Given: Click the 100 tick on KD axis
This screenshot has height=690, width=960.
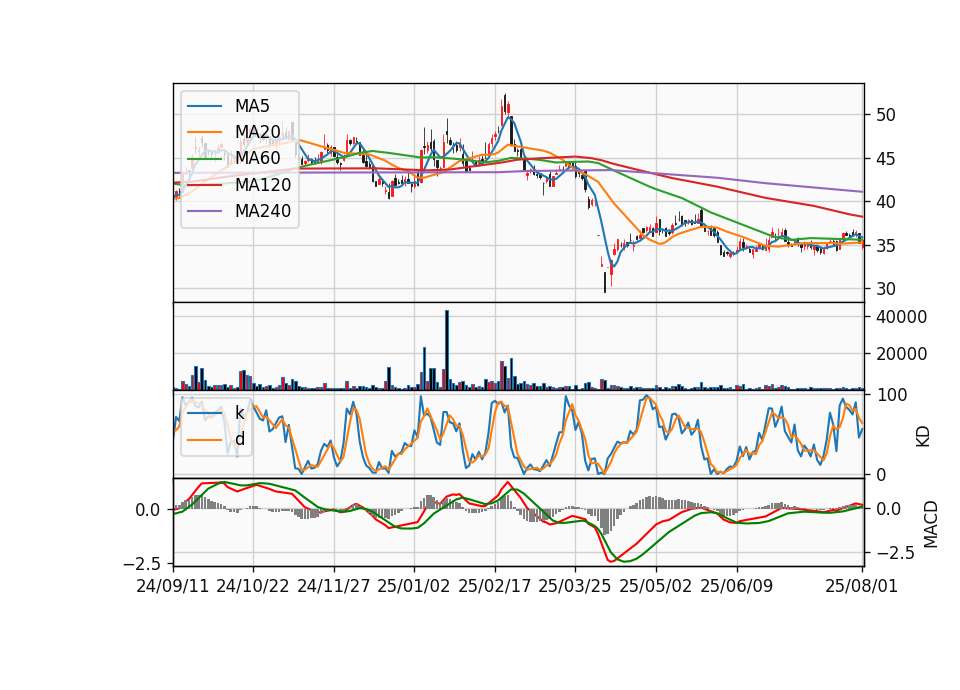Looking at the screenshot, I should coord(891,395).
